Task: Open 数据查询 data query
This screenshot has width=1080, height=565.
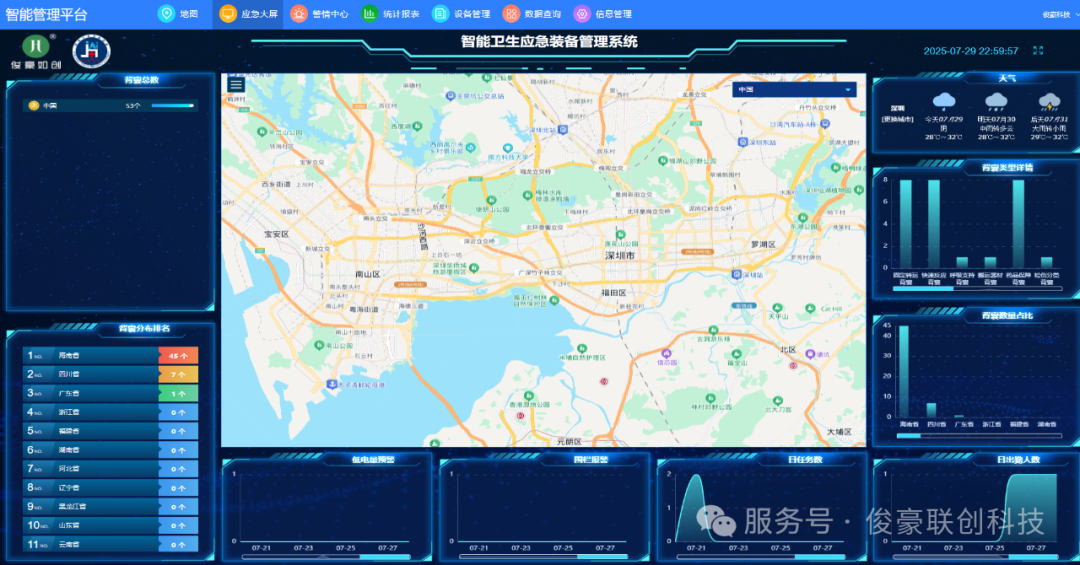Action: point(532,14)
